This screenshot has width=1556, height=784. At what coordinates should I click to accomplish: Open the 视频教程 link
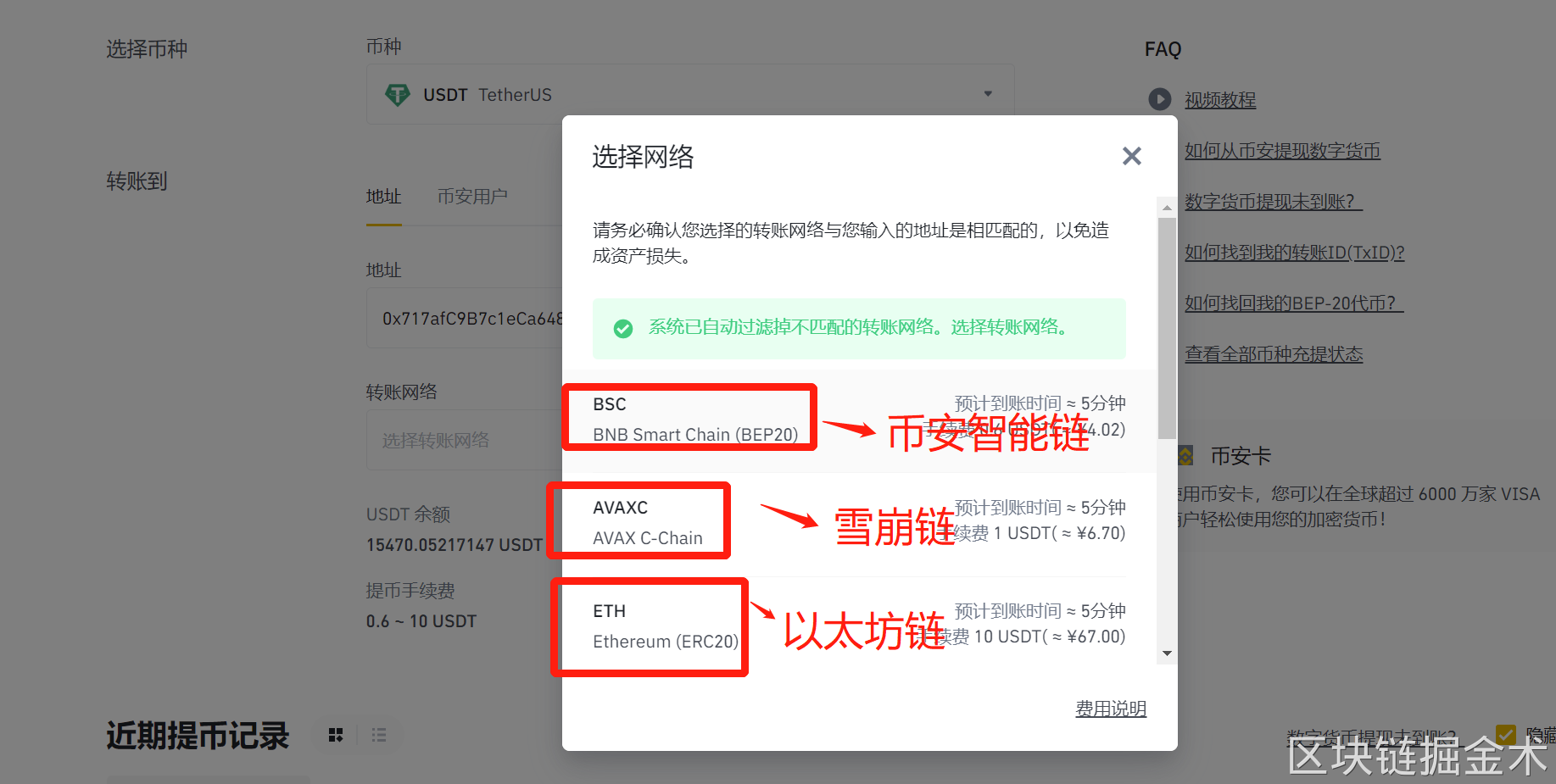coord(1220,100)
